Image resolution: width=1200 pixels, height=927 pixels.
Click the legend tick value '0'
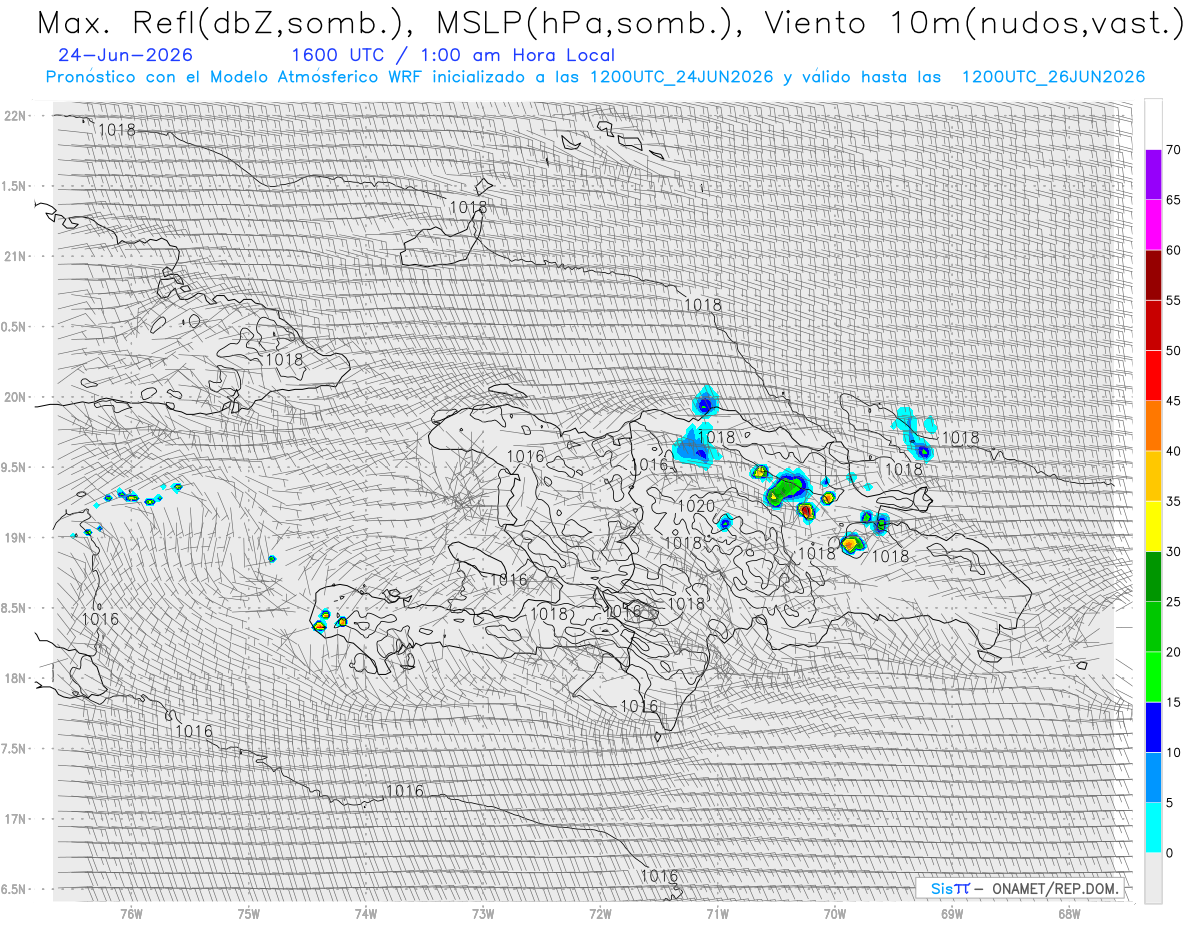pos(1170,853)
